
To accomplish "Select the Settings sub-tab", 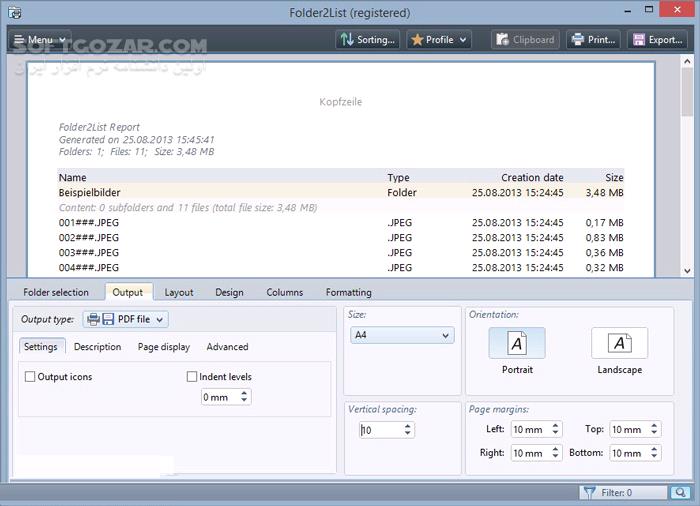I will coord(41,347).
